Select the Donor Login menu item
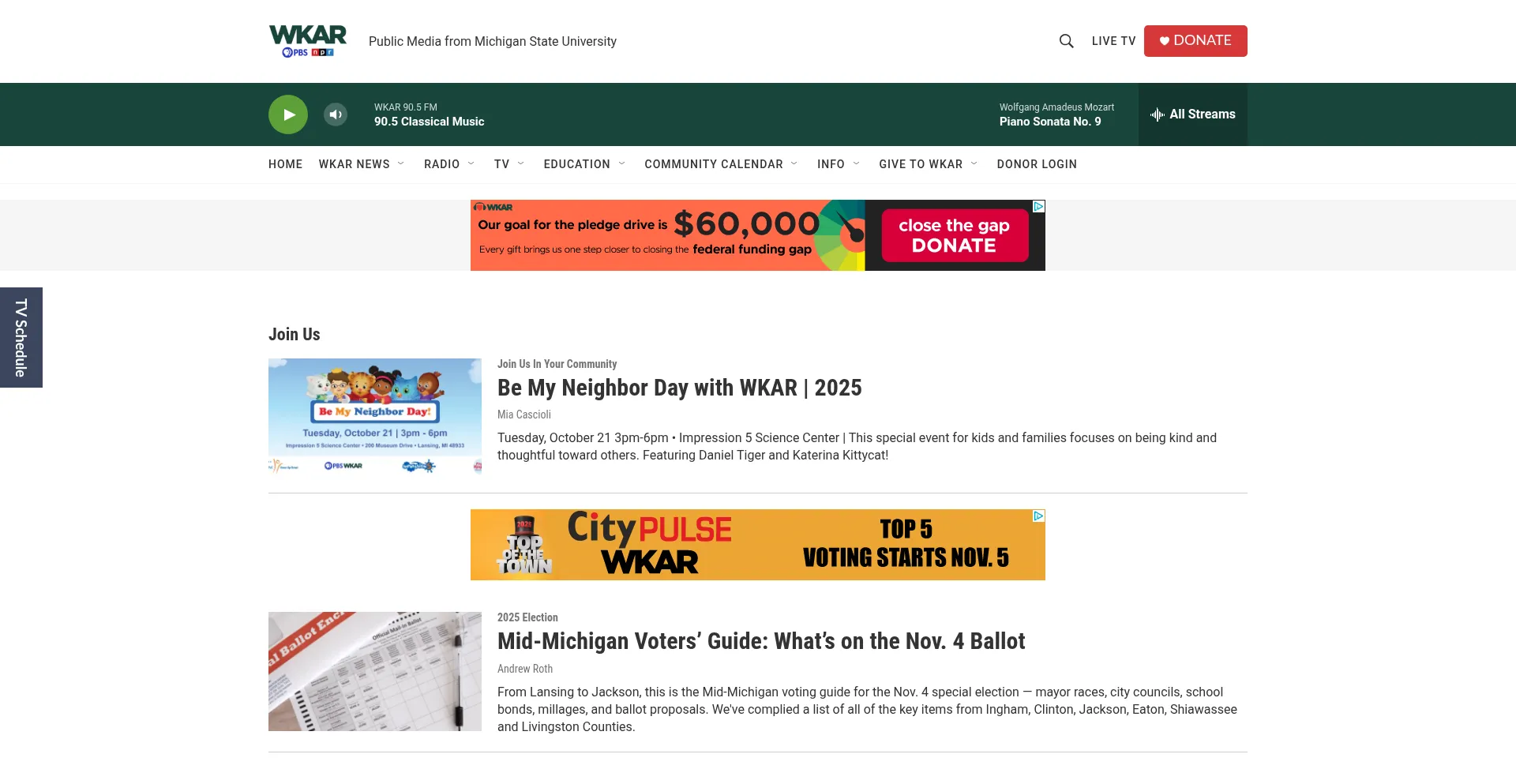1516x784 pixels. coord(1036,164)
